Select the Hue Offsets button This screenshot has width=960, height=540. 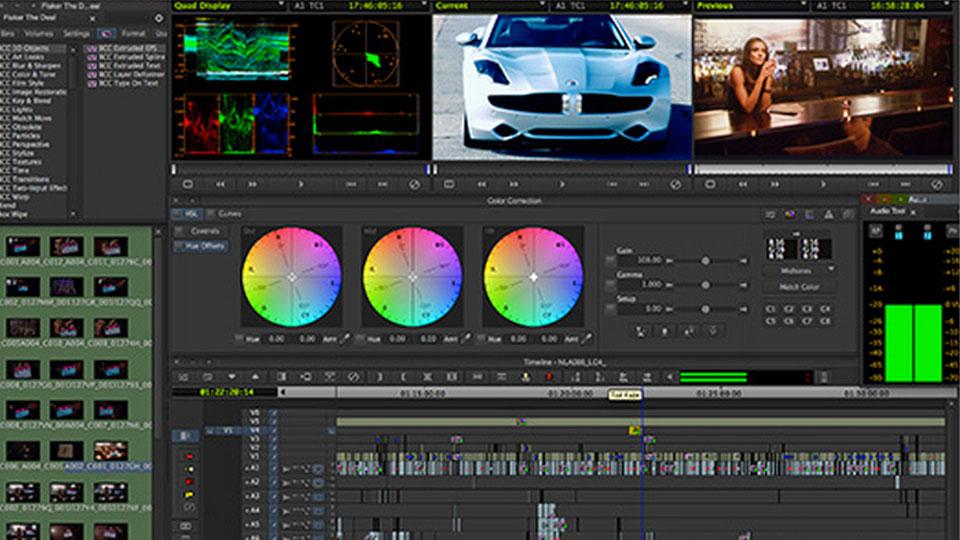coord(204,246)
